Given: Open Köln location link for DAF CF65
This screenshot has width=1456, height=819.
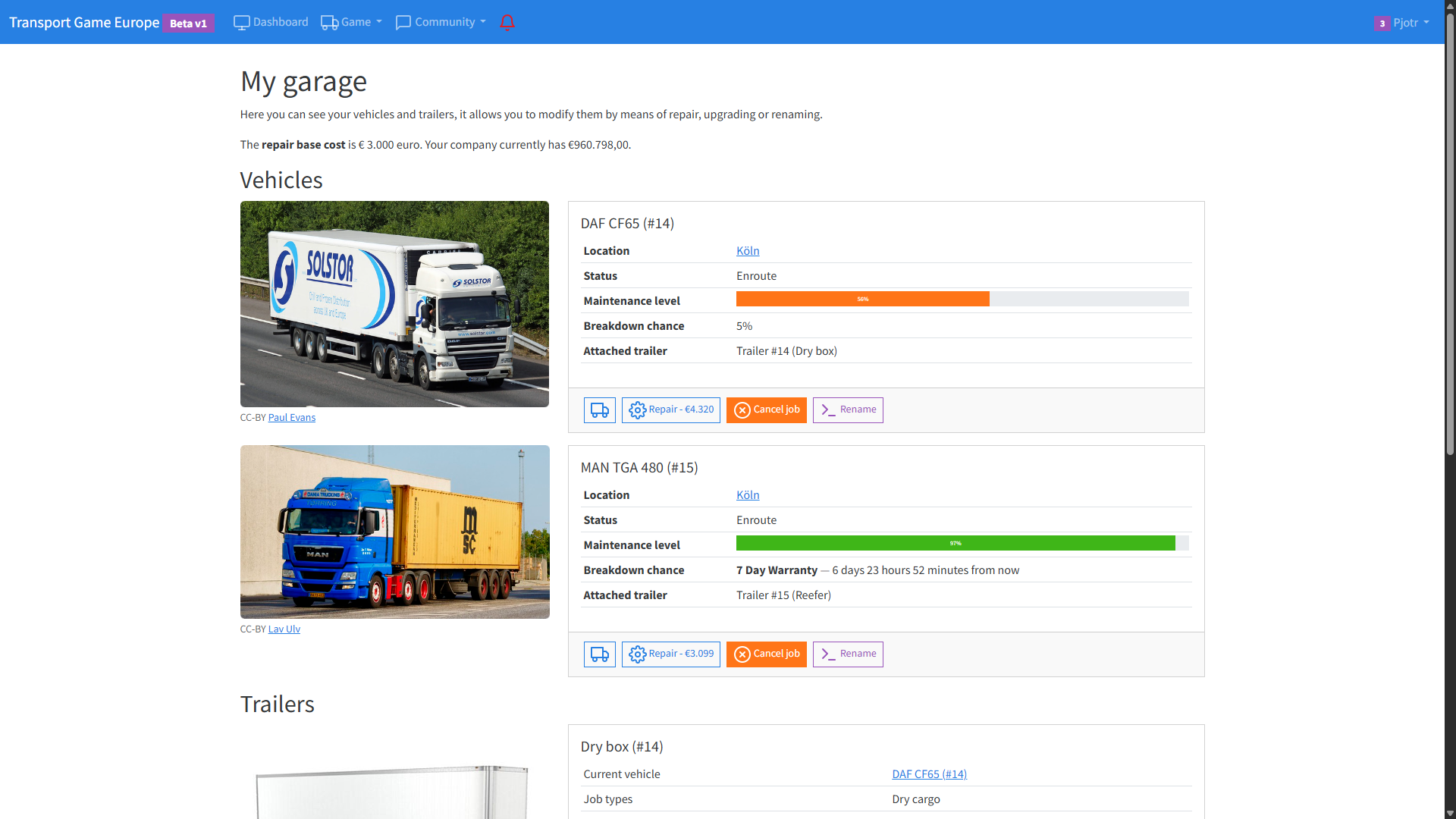Looking at the screenshot, I should point(748,251).
